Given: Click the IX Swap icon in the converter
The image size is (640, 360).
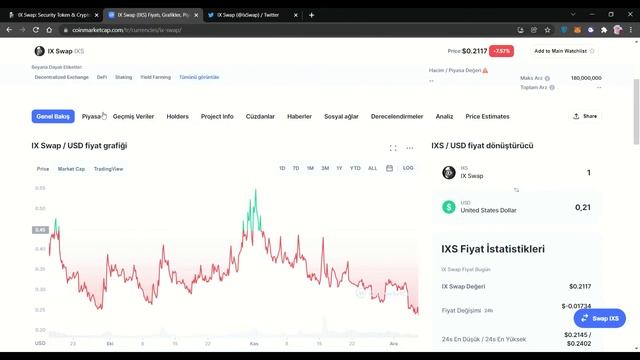Looking at the screenshot, I should pos(449,173).
